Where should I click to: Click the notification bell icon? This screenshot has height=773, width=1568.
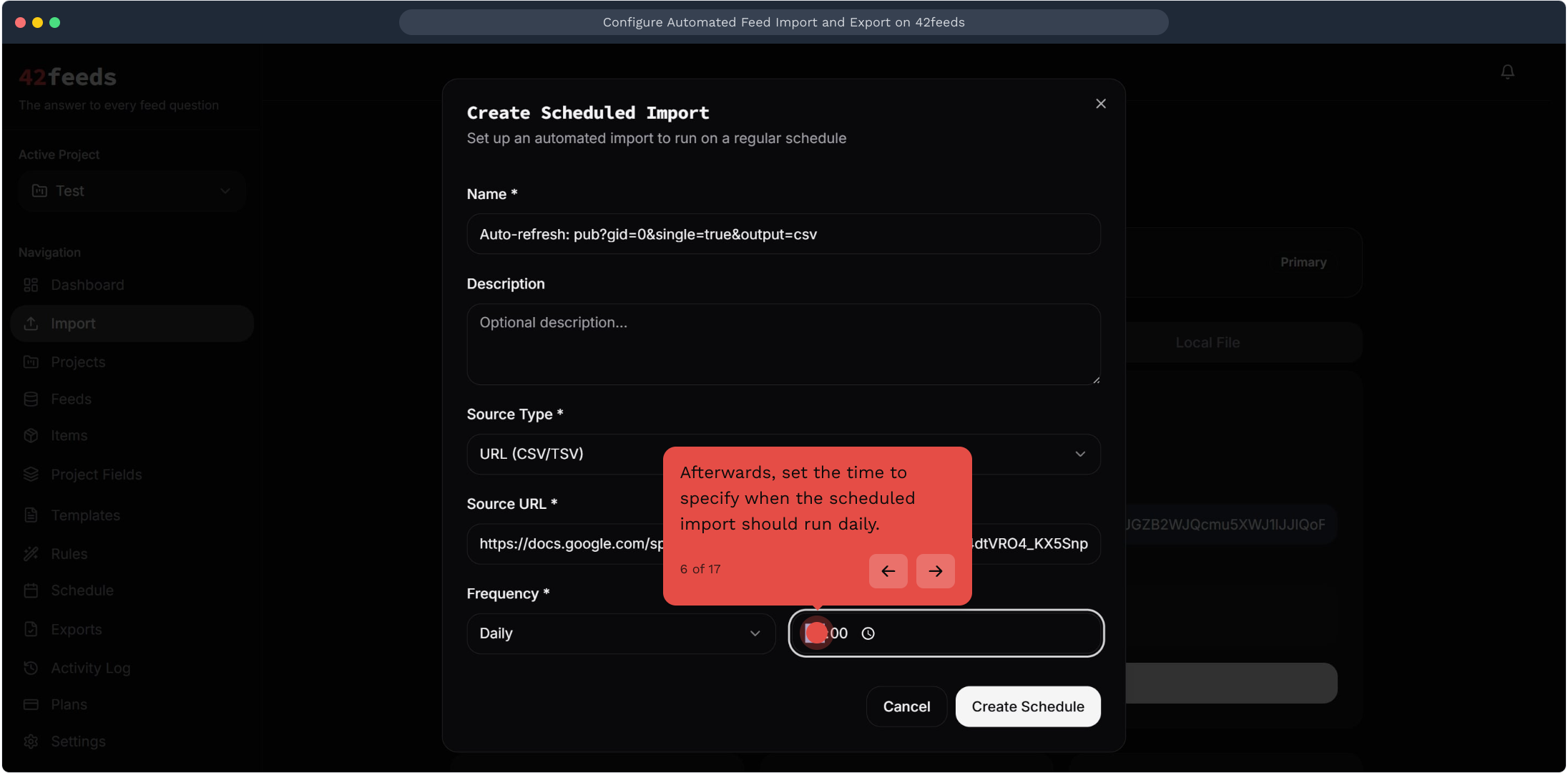pyautogui.click(x=1507, y=72)
